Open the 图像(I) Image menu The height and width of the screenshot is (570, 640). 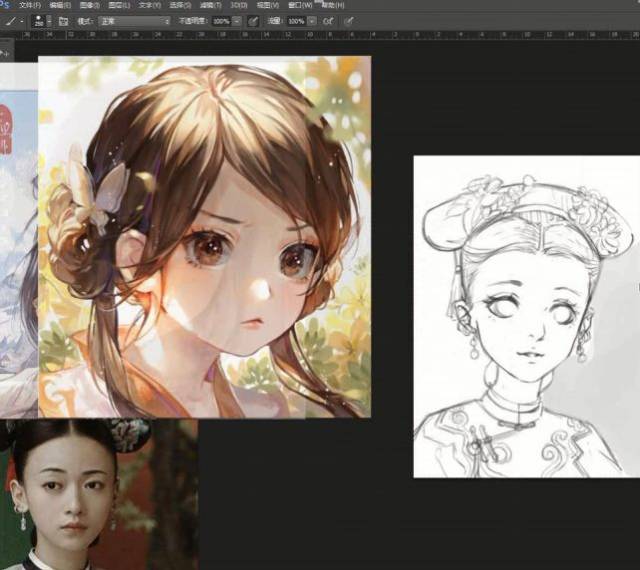90,5
